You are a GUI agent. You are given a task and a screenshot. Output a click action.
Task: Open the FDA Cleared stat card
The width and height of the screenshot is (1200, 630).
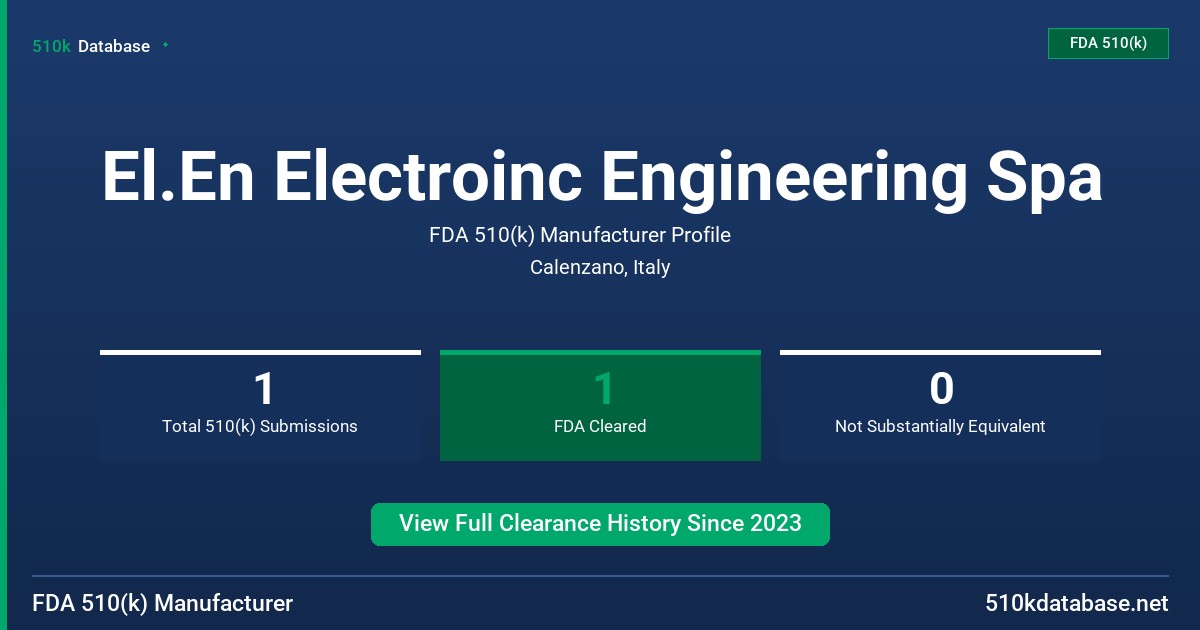[x=600, y=406]
